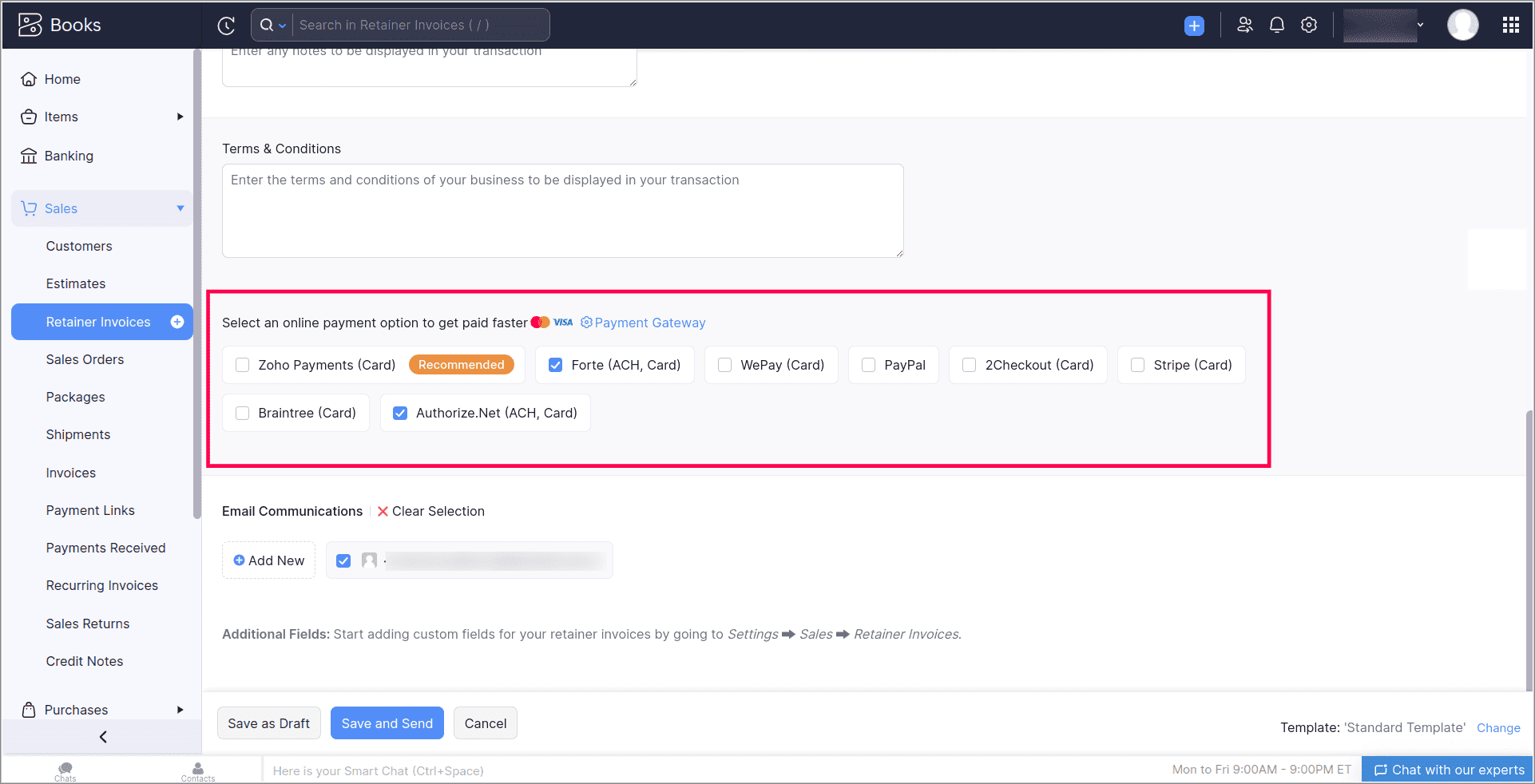Click the Smart Chat input bar

[x=711, y=770]
